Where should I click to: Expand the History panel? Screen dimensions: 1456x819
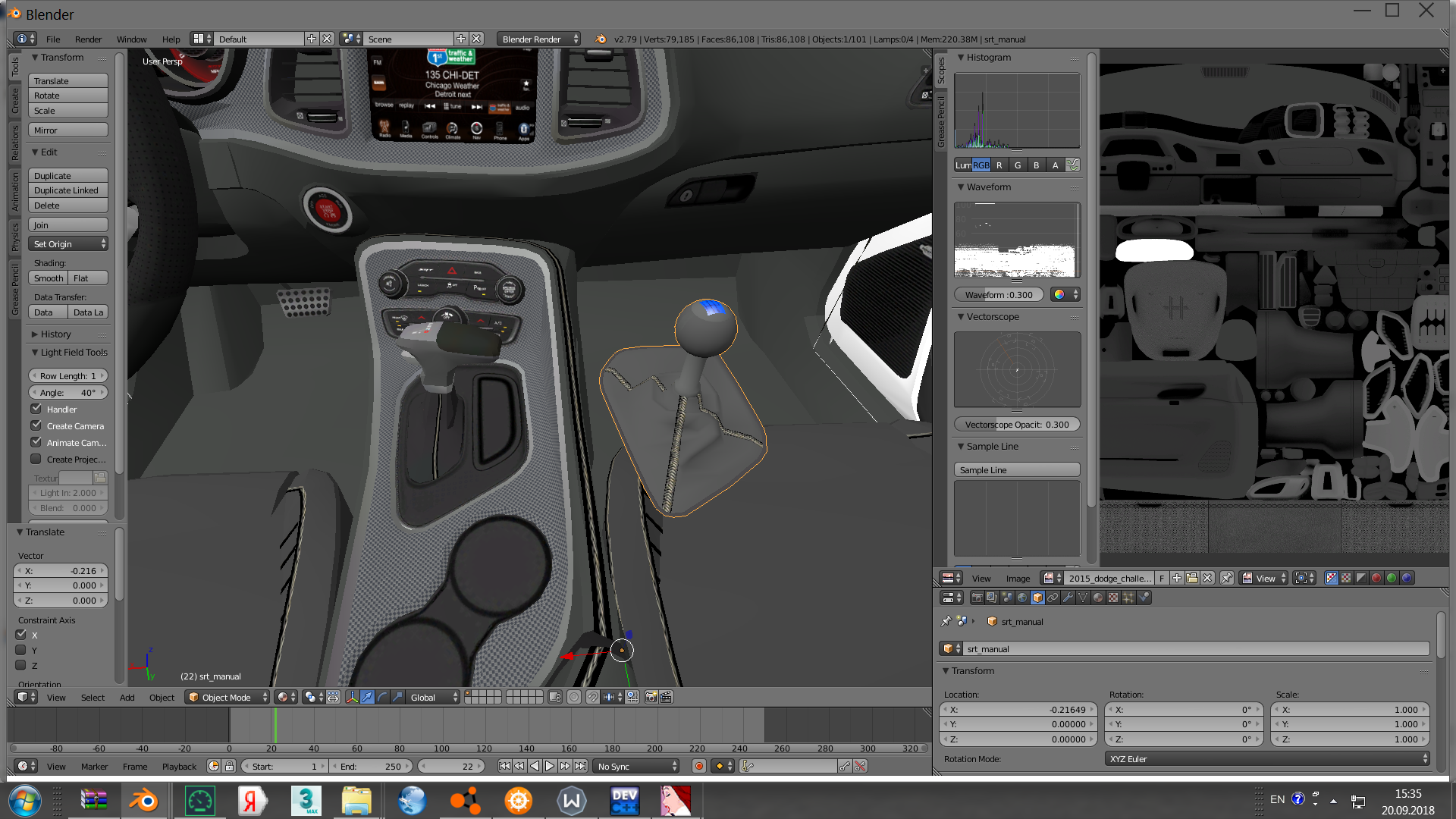55,334
